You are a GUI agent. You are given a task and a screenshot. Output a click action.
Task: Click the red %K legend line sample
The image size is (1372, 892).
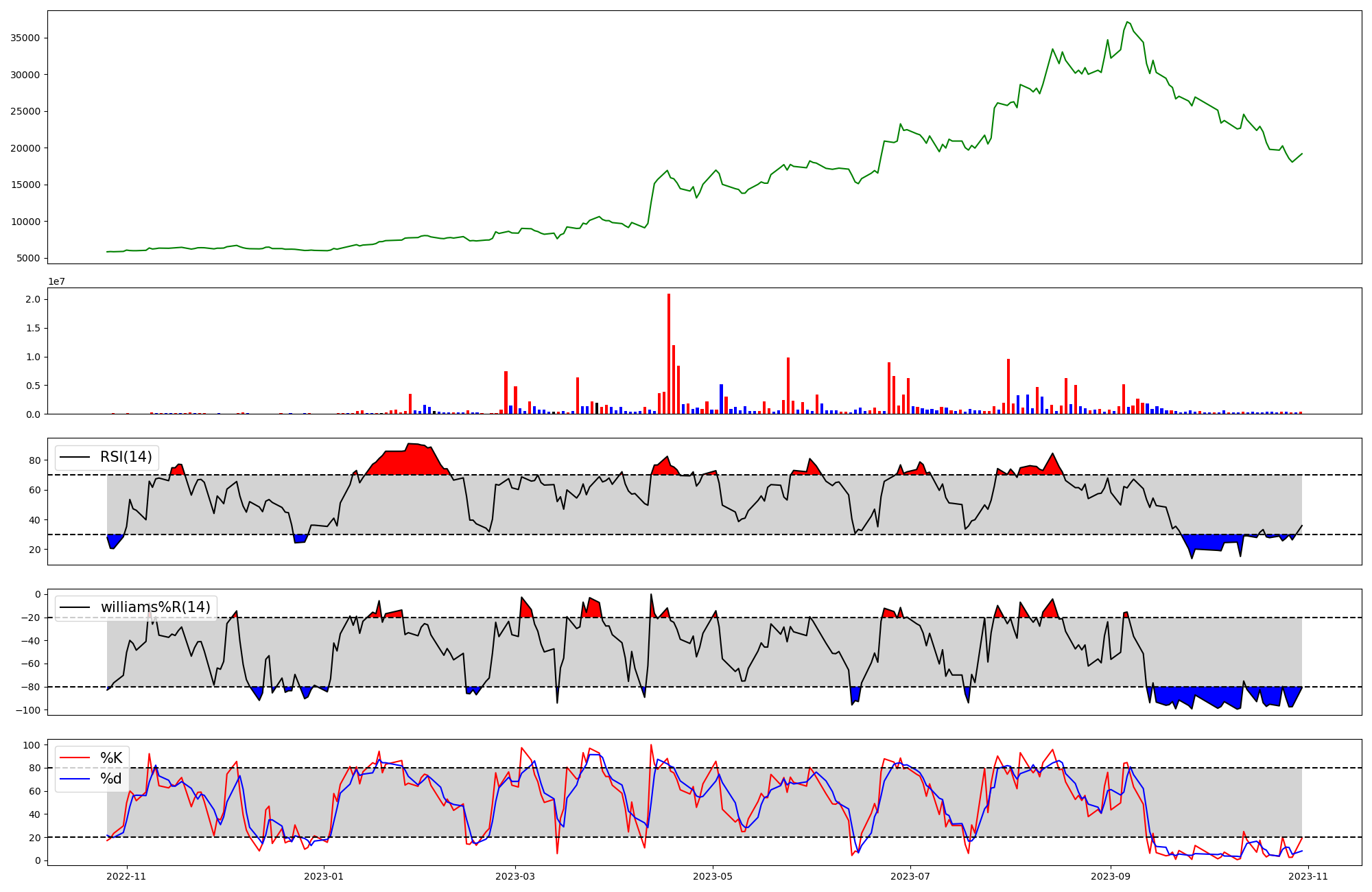tap(75, 758)
